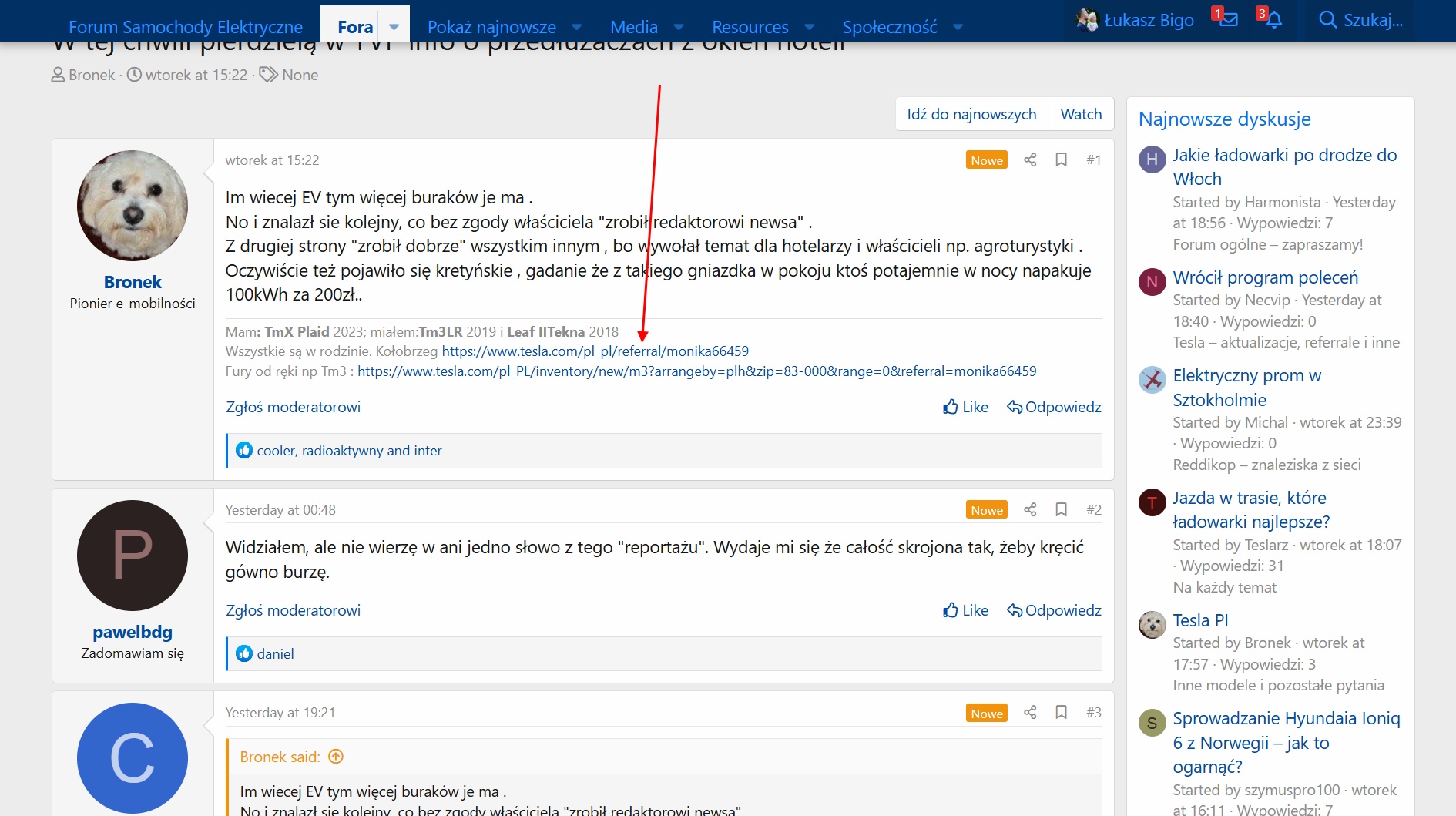Image resolution: width=1456 pixels, height=816 pixels.
Task: Open Bronek's small avatar beside Tesla Pl
Action: click(x=1152, y=625)
